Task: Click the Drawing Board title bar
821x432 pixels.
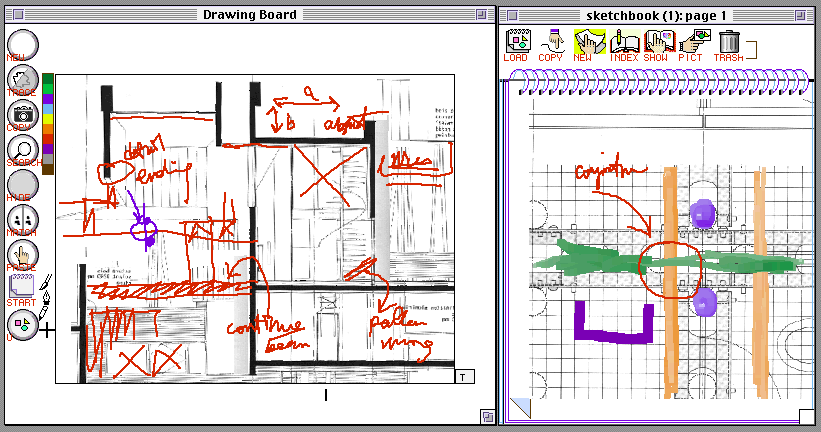Action: (250, 15)
